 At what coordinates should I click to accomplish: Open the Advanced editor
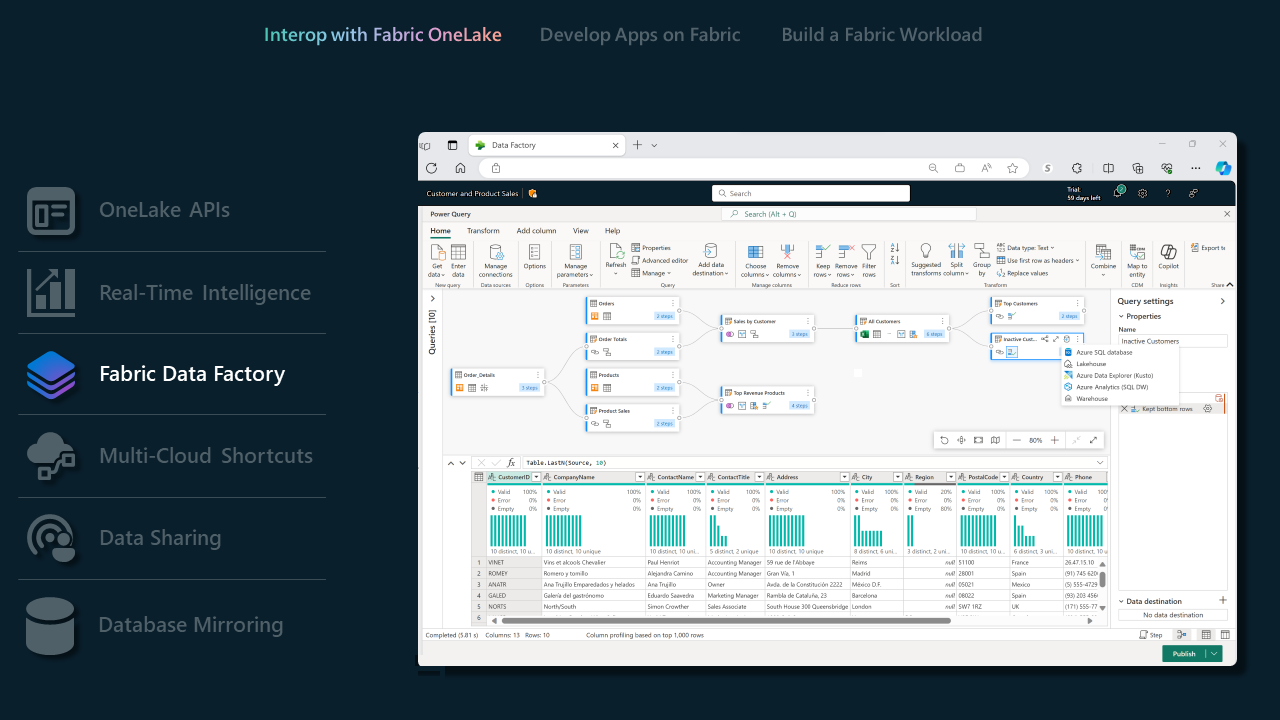click(x=665, y=261)
